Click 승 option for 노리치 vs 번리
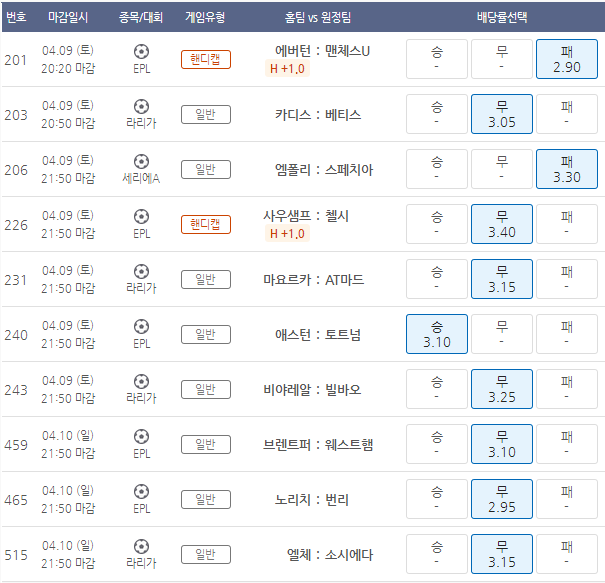Image resolution: width=605 pixels, height=583 pixels. pyautogui.click(x=437, y=499)
